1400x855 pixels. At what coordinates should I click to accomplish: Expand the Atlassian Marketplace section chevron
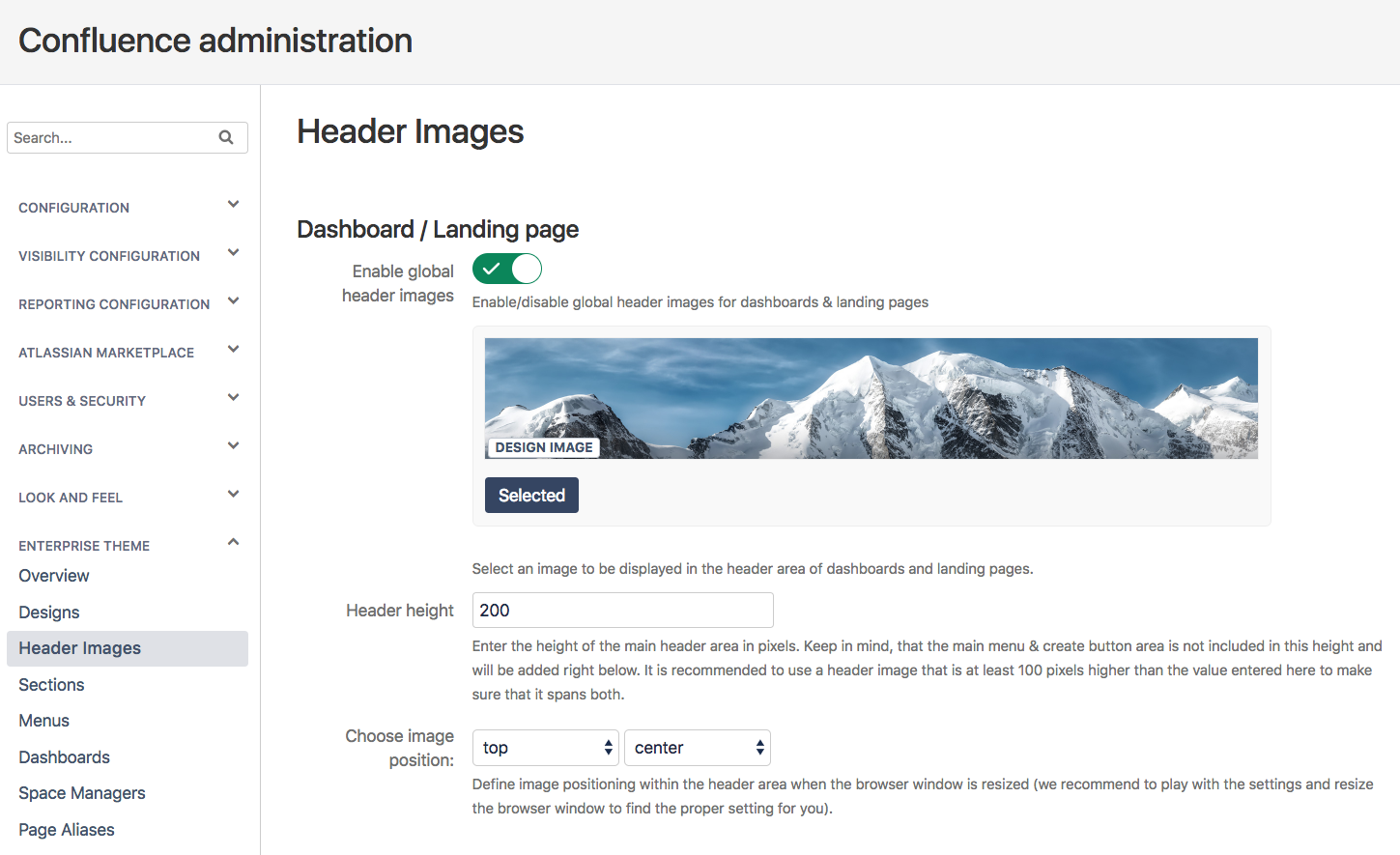point(233,349)
